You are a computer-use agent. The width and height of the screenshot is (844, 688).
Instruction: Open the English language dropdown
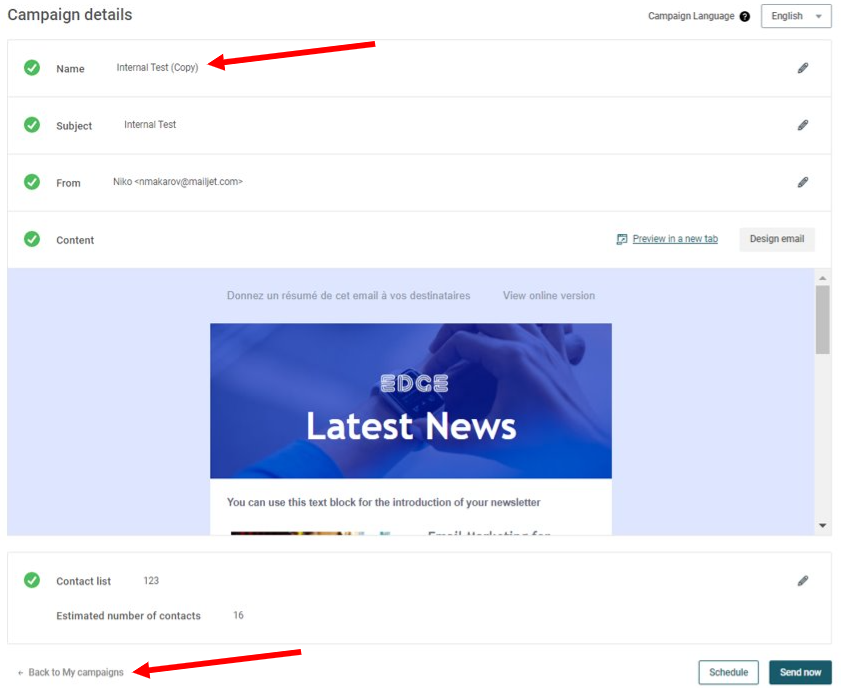pos(796,16)
